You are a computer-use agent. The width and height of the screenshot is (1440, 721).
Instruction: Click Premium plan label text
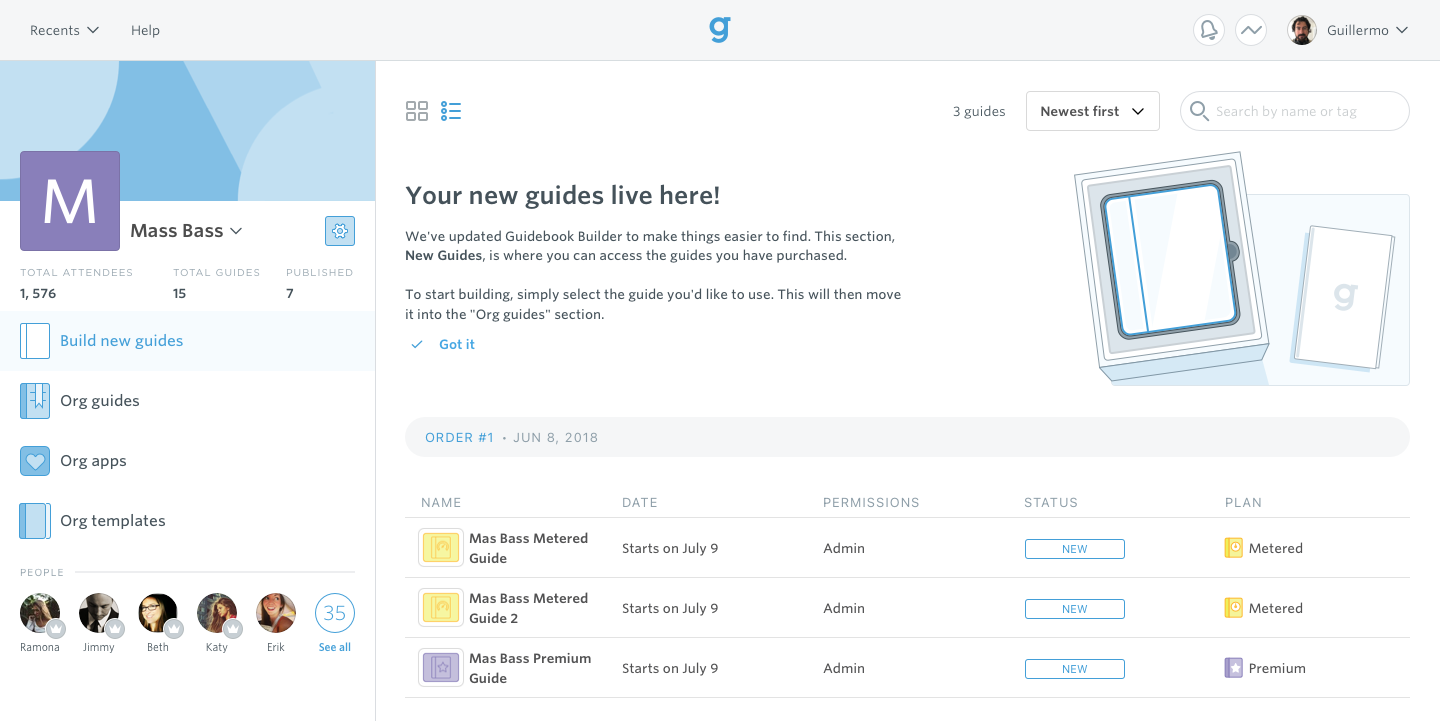[1277, 668]
